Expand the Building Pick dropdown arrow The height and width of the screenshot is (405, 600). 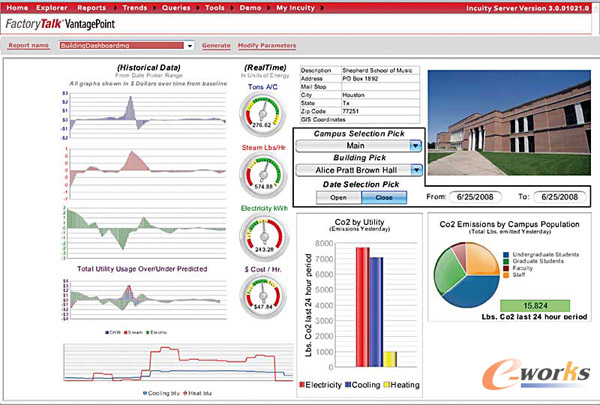pyautogui.click(x=416, y=170)
